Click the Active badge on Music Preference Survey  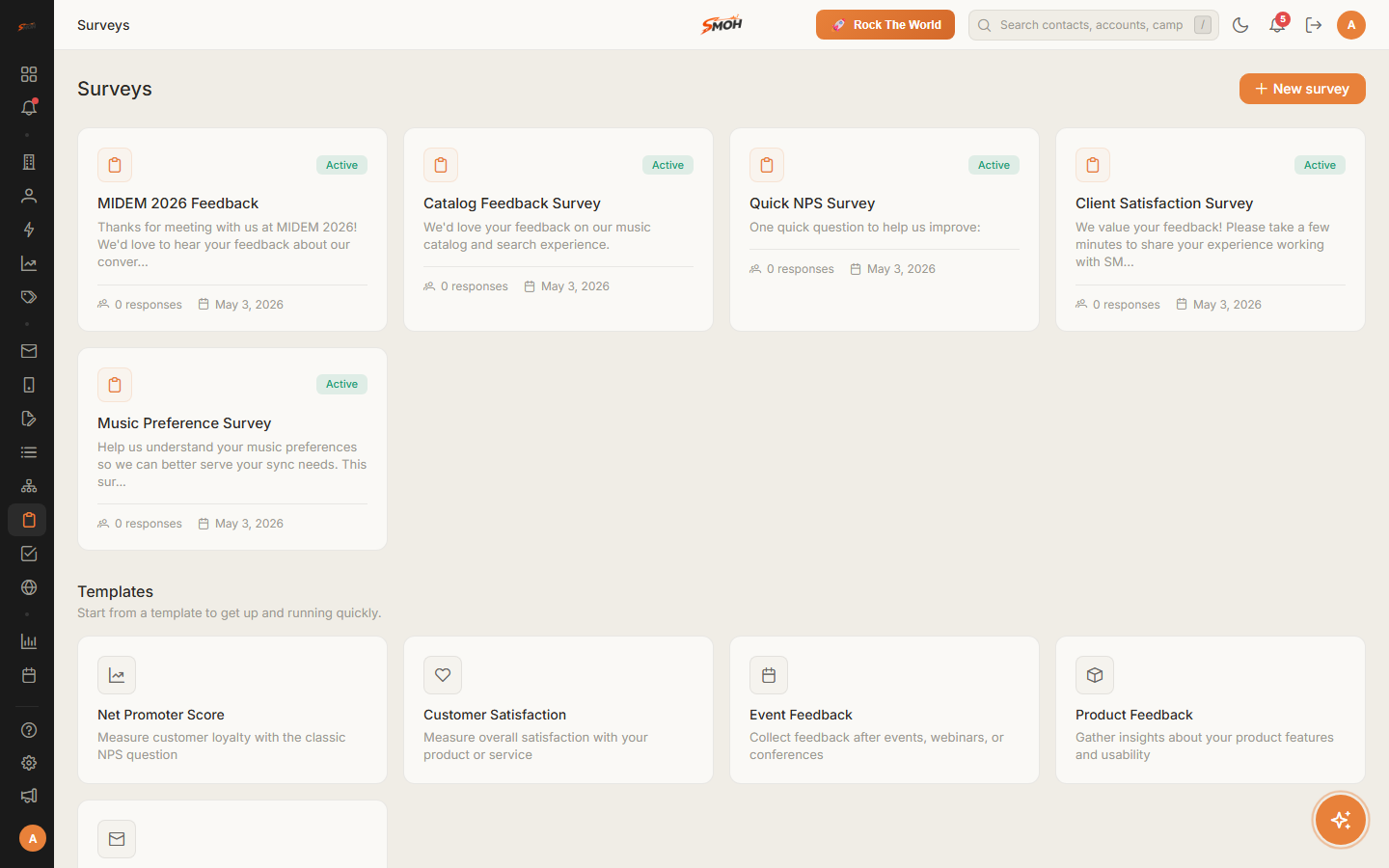[341, 384]
